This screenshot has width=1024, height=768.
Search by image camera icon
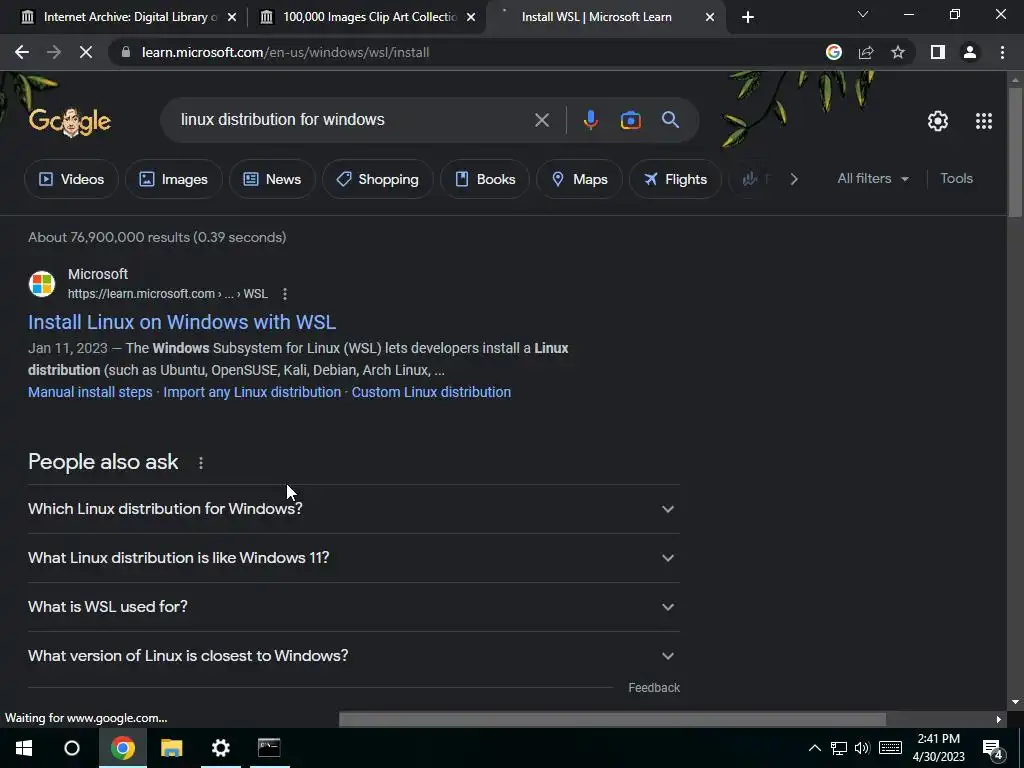click(x=630, y=120)
